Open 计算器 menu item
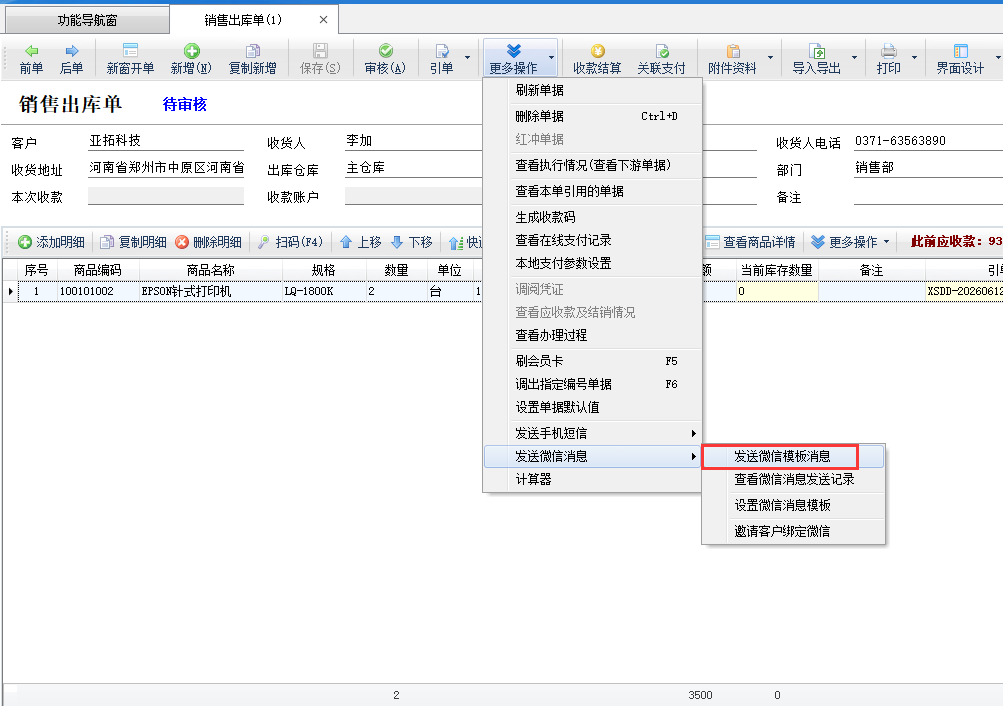The image size is (1003, 706). 592,480
